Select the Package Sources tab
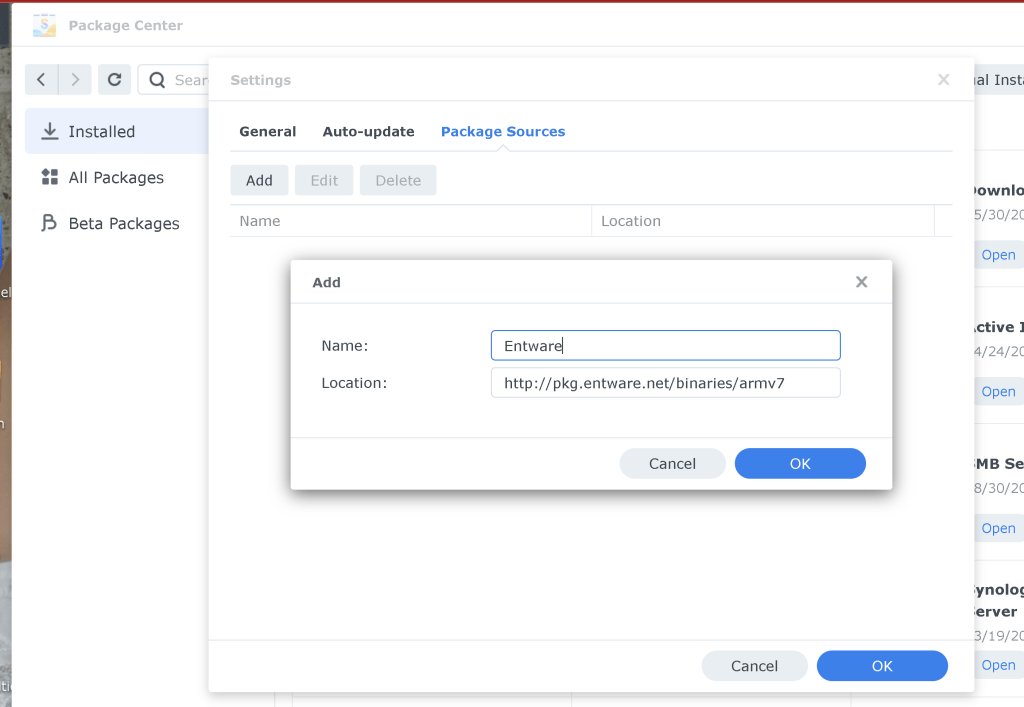The image size is (1024, 707). tap(503, 131)
